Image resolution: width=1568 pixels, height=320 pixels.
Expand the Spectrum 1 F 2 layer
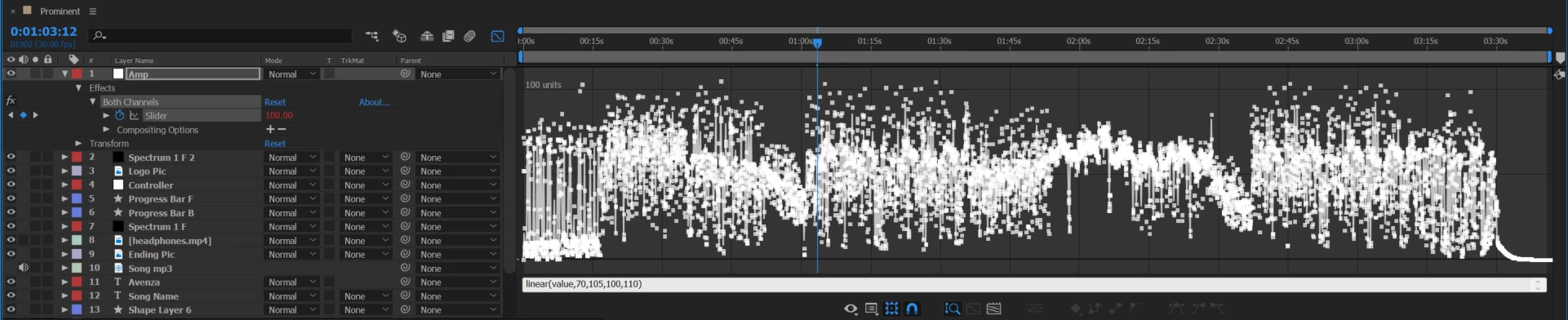pos(64,157)
